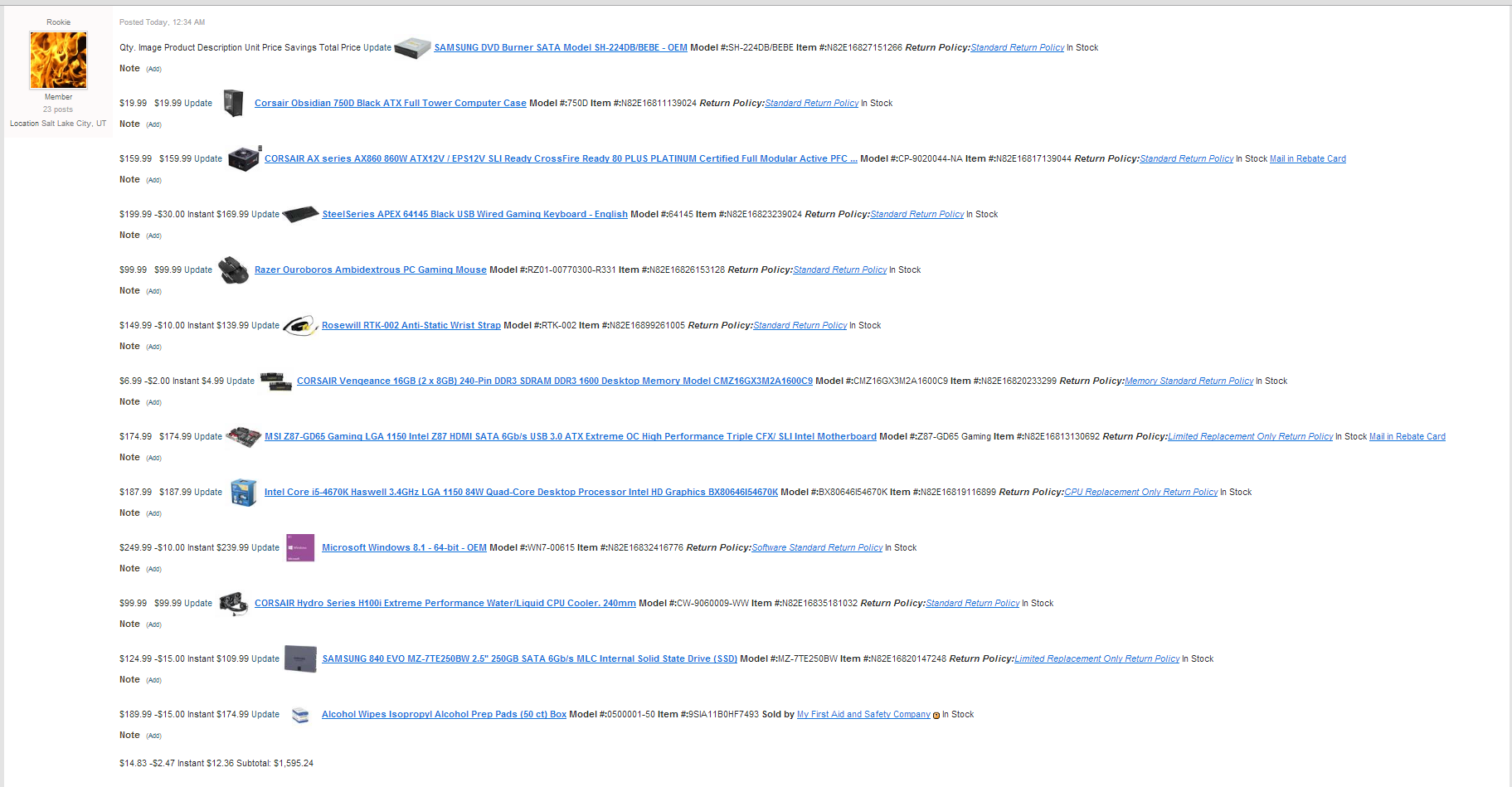Screen dimensions: 1512x787
Task: Click the marketplace seller icon beside My First Aid
Action: (x=936, y=715)
